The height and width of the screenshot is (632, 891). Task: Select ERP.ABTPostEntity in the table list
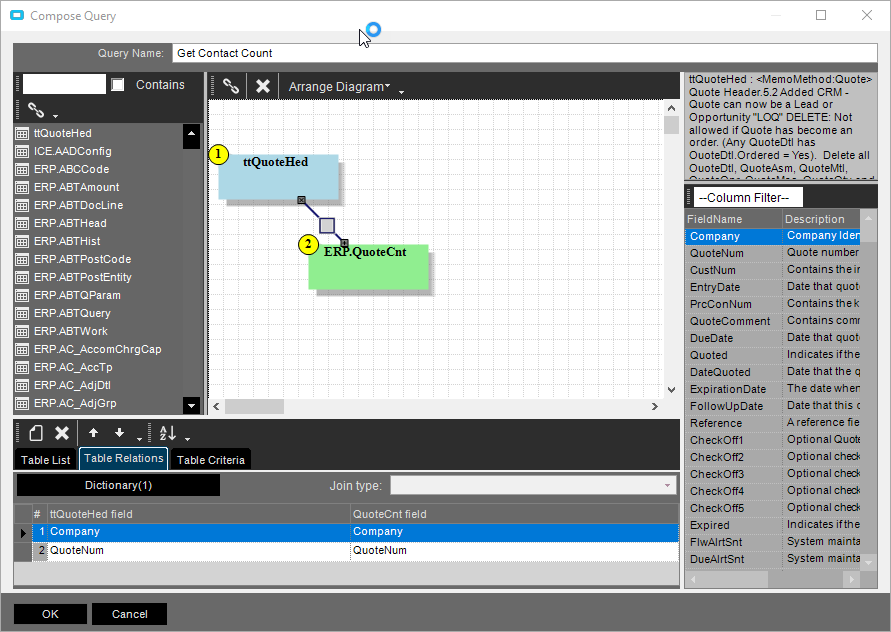82,277
